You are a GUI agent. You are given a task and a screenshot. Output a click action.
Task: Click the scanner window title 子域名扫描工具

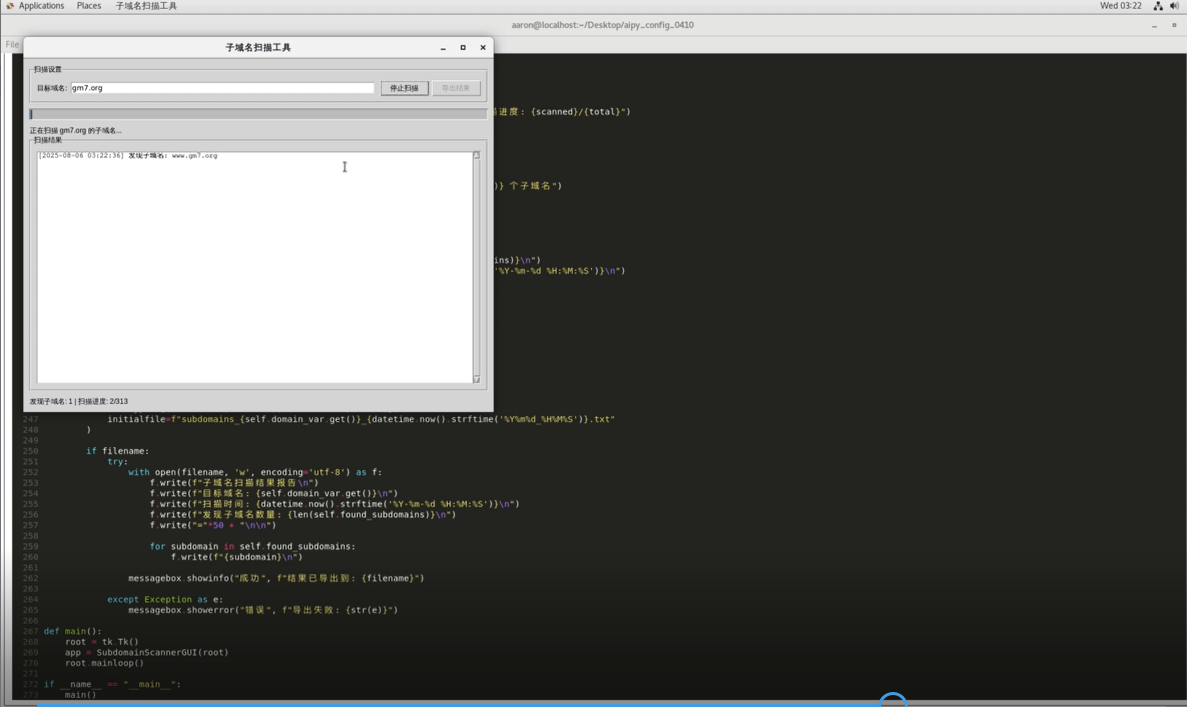point(258,48)
